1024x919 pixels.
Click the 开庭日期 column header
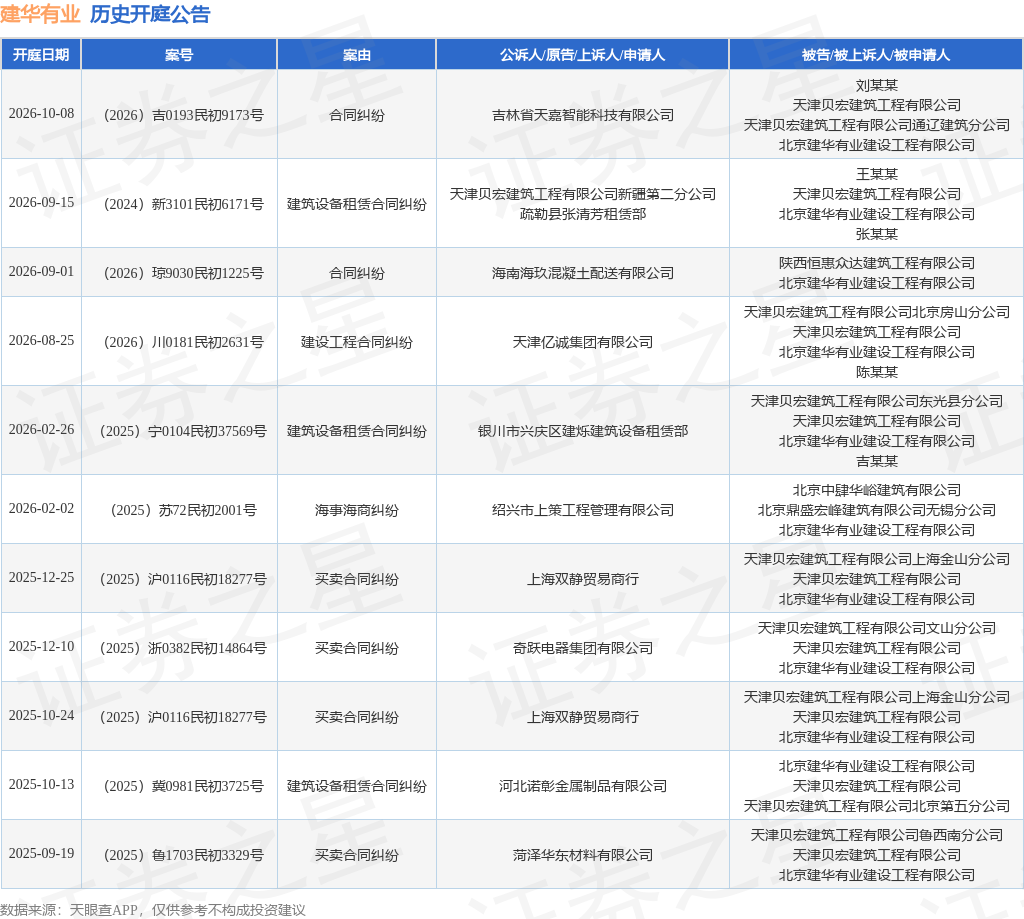pos(41,55)
